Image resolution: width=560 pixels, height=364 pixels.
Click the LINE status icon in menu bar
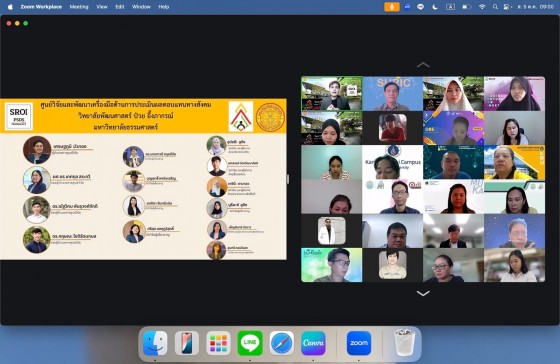pyautogui.click(x=420, y=7)
